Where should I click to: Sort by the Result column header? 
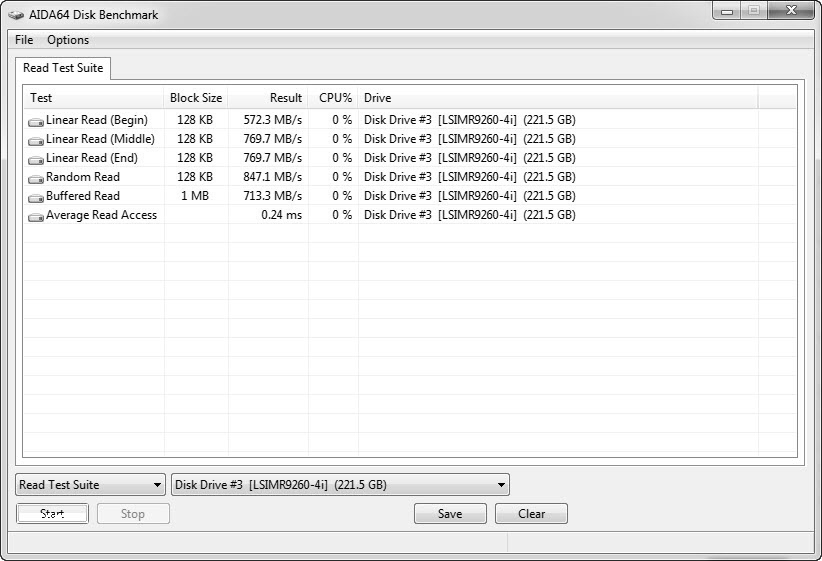click(x=268, y=98)
